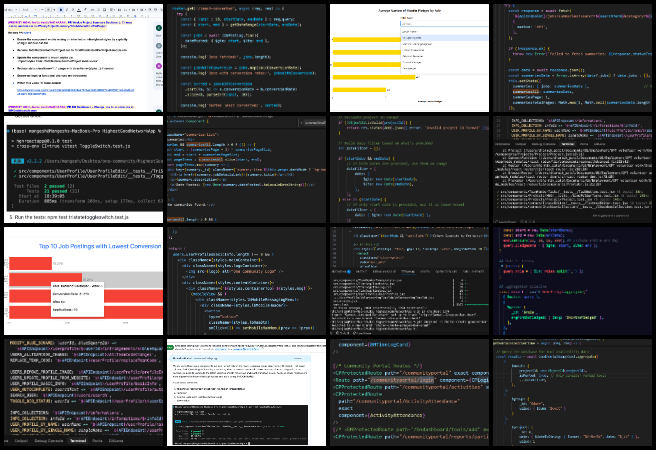Switch to Debug Console tab below the endpoint constants
The height and width of the screenshot is (450, 656).
point(49,440)
